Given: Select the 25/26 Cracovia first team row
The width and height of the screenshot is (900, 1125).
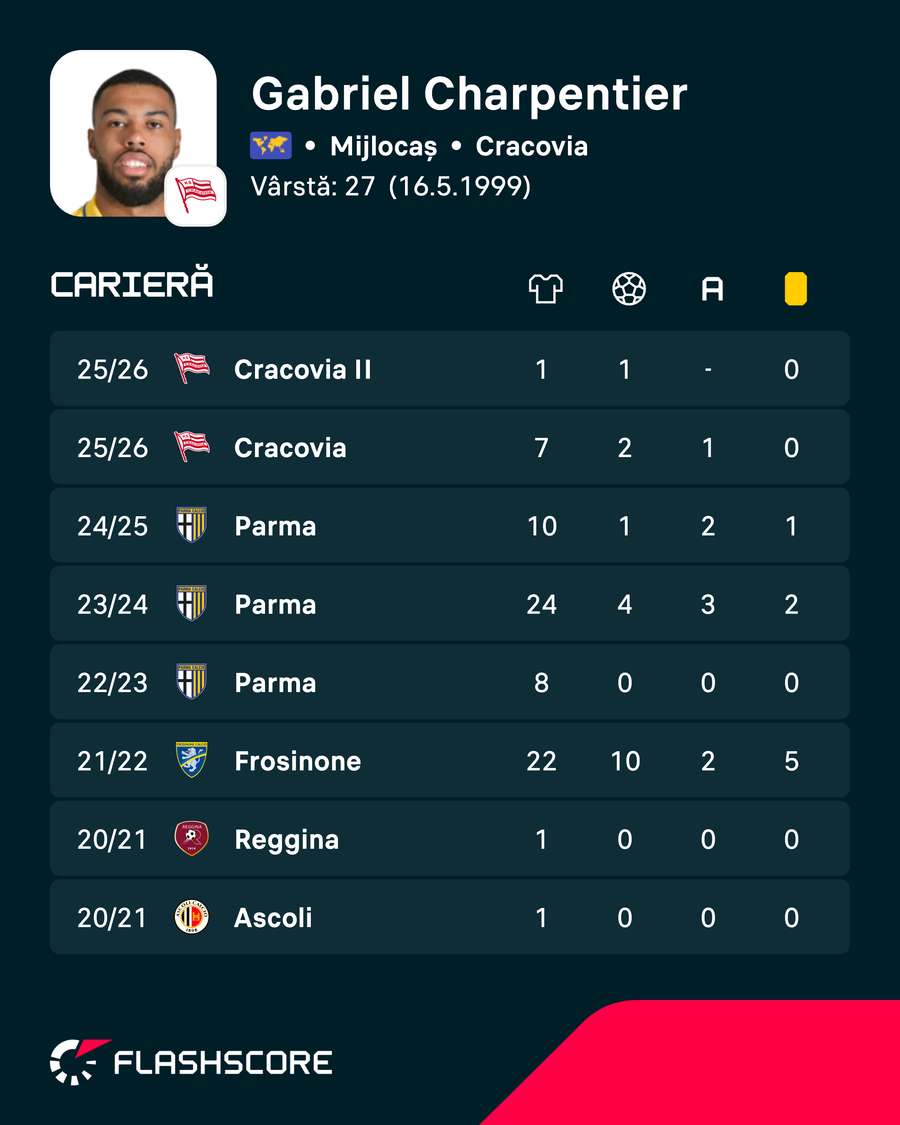Looking at the screenshot, I should click(450, 448).
